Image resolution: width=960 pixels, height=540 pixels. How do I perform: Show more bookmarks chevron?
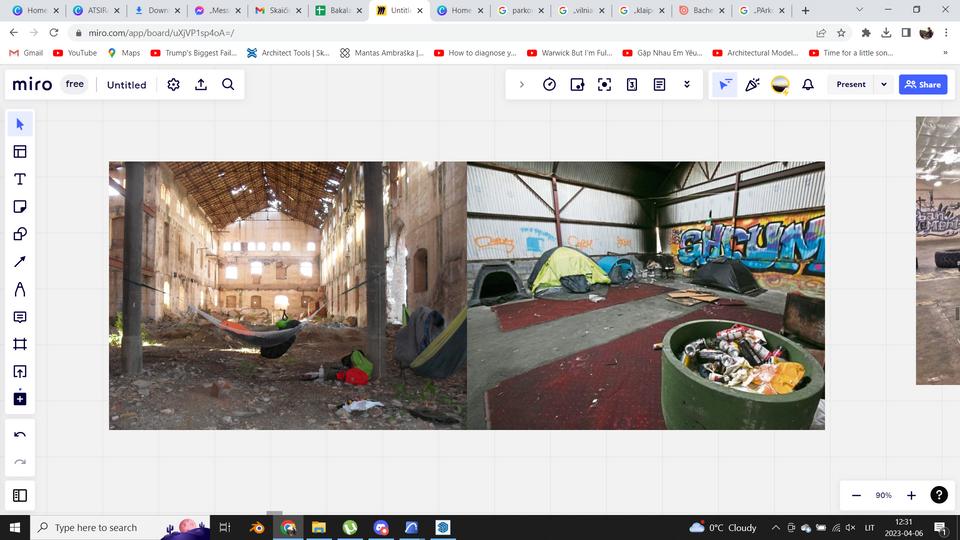point(945,53)
